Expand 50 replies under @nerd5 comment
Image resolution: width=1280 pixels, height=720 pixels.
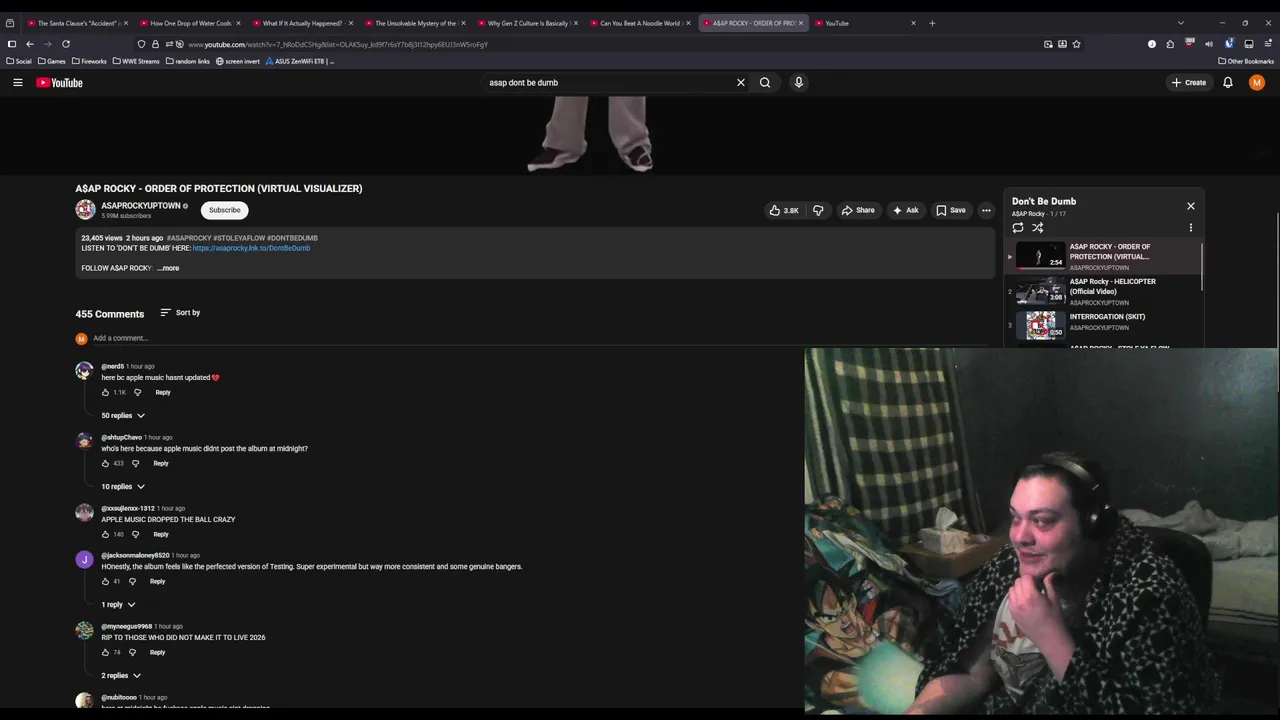[123, 416]
